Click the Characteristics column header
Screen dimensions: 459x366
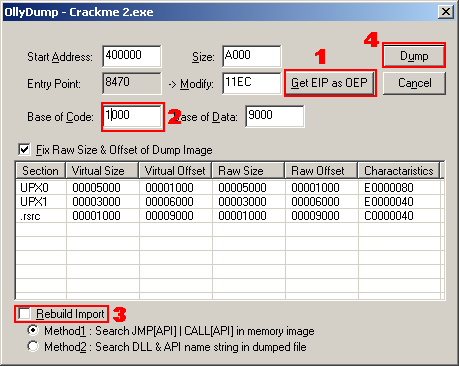(399, 171)
